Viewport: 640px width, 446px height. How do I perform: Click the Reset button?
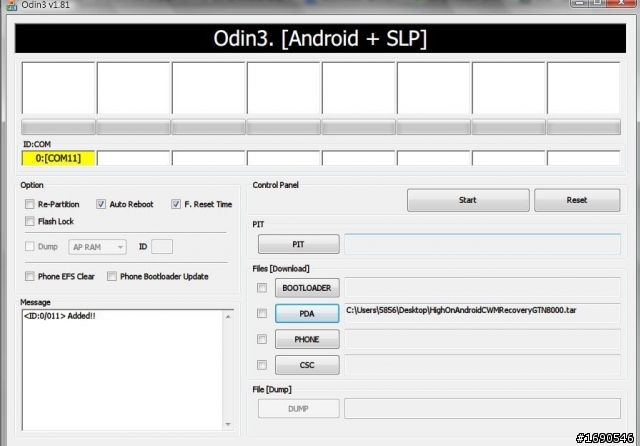tap(577, 200)
